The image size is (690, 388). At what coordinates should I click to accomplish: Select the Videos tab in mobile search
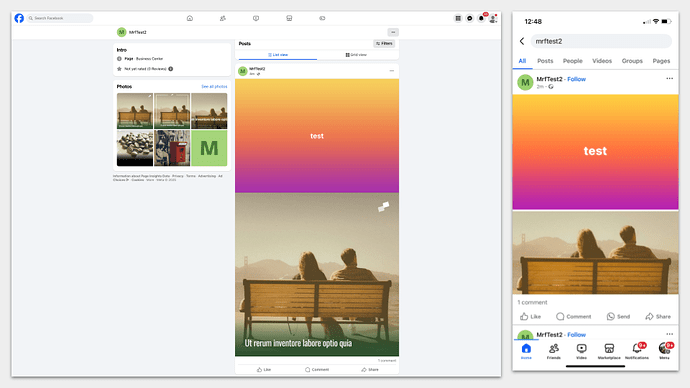pyautogui.click(x=602, y=61)
